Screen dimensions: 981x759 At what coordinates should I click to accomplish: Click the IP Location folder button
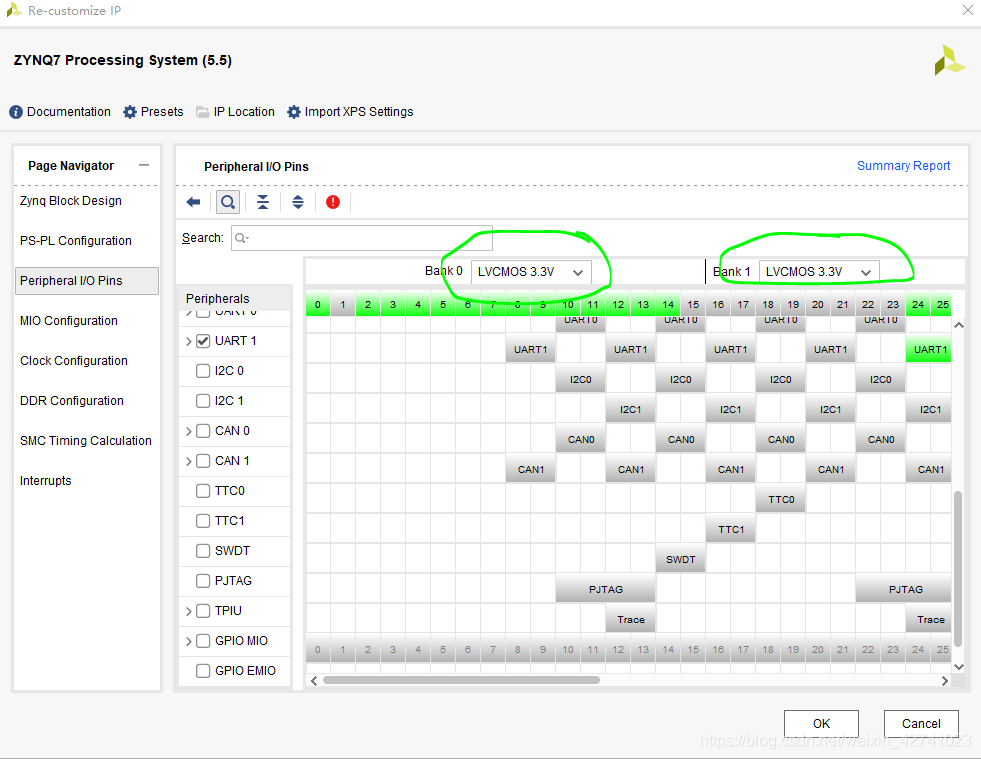tap(235, 112)
